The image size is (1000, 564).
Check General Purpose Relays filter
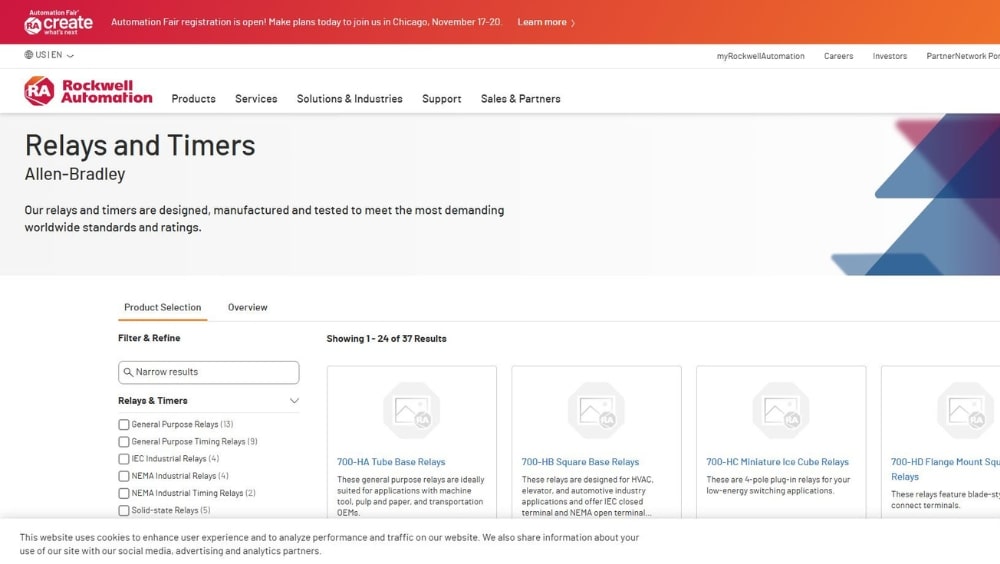(124, 424)
